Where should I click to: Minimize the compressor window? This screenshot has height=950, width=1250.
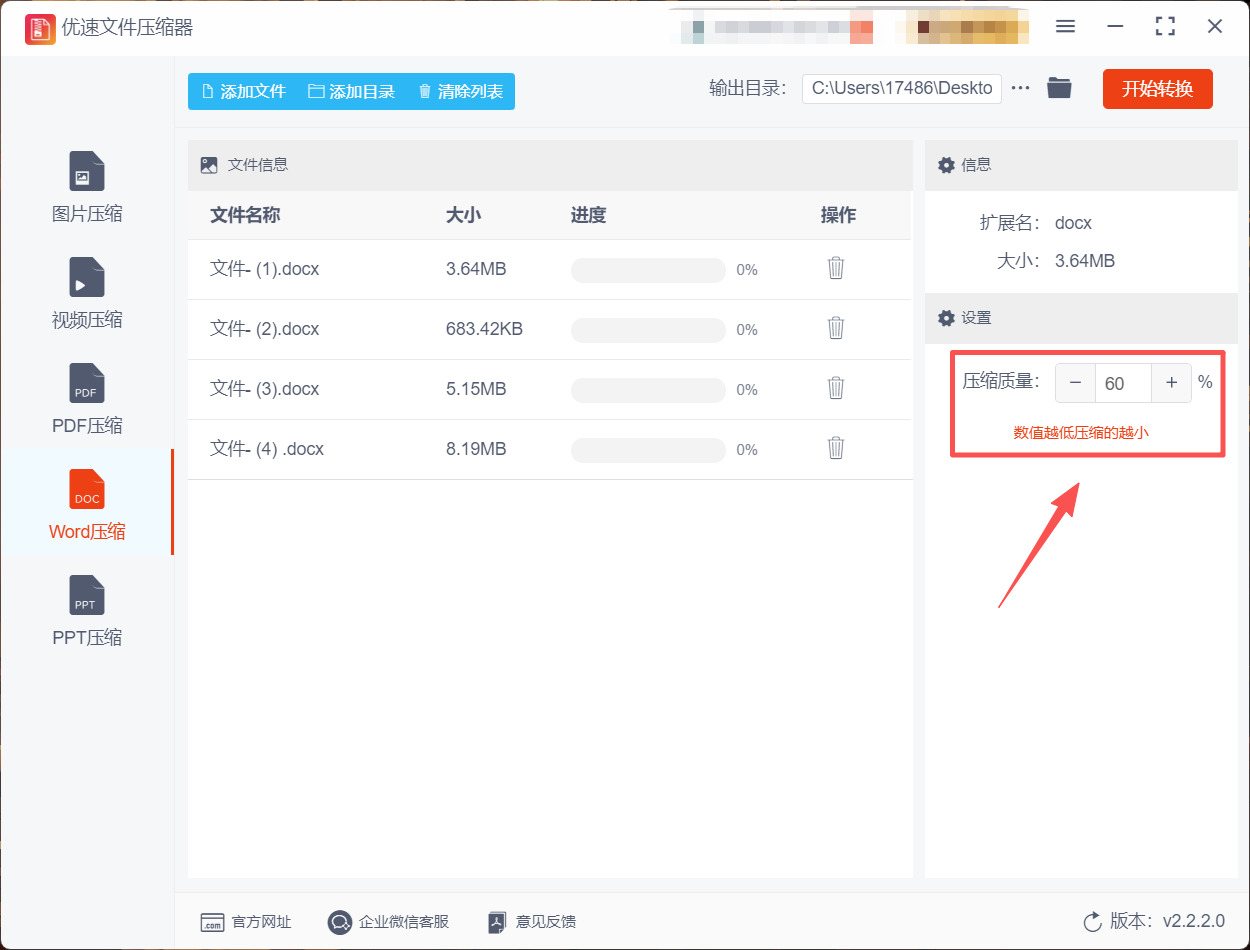1115,27
